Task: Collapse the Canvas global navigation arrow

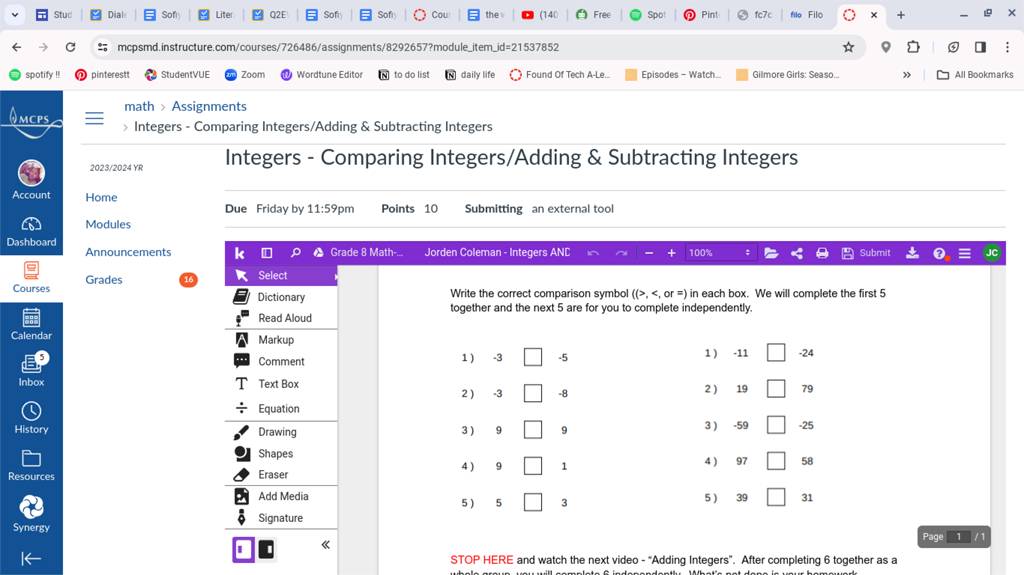Action: [x=31, y=558]
